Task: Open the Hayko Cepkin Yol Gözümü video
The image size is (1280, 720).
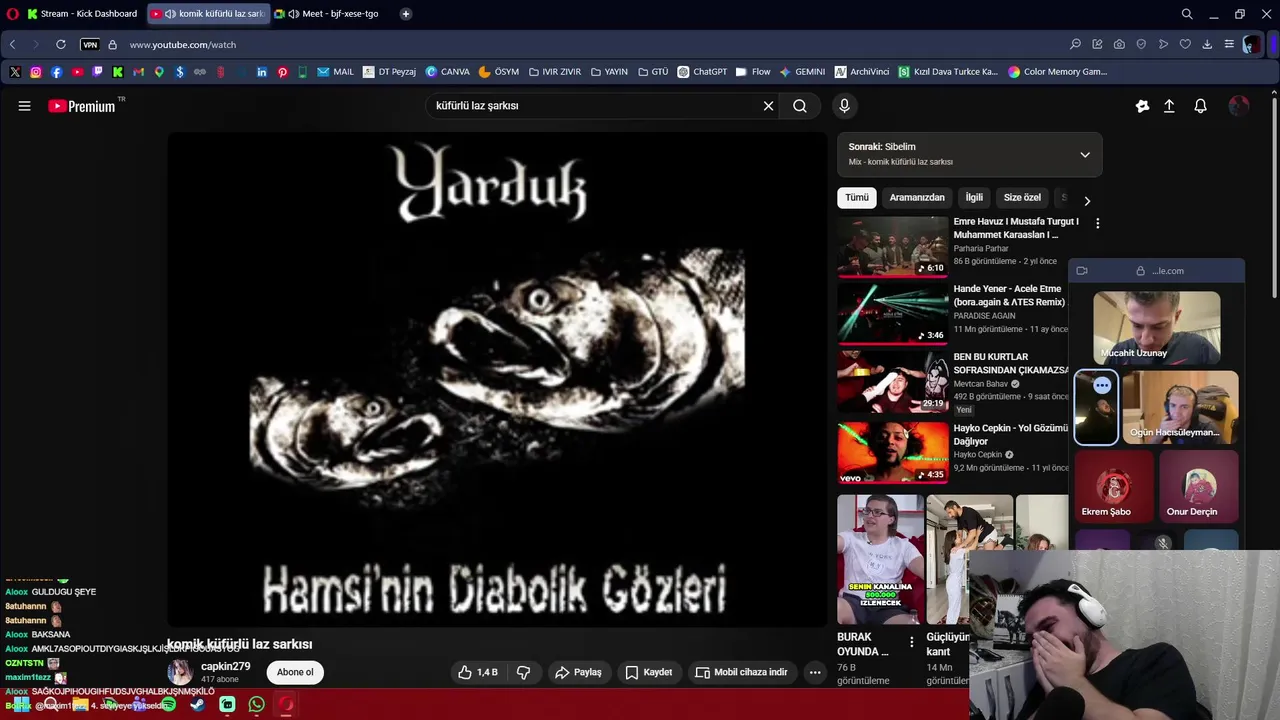Action: point(892,452)
